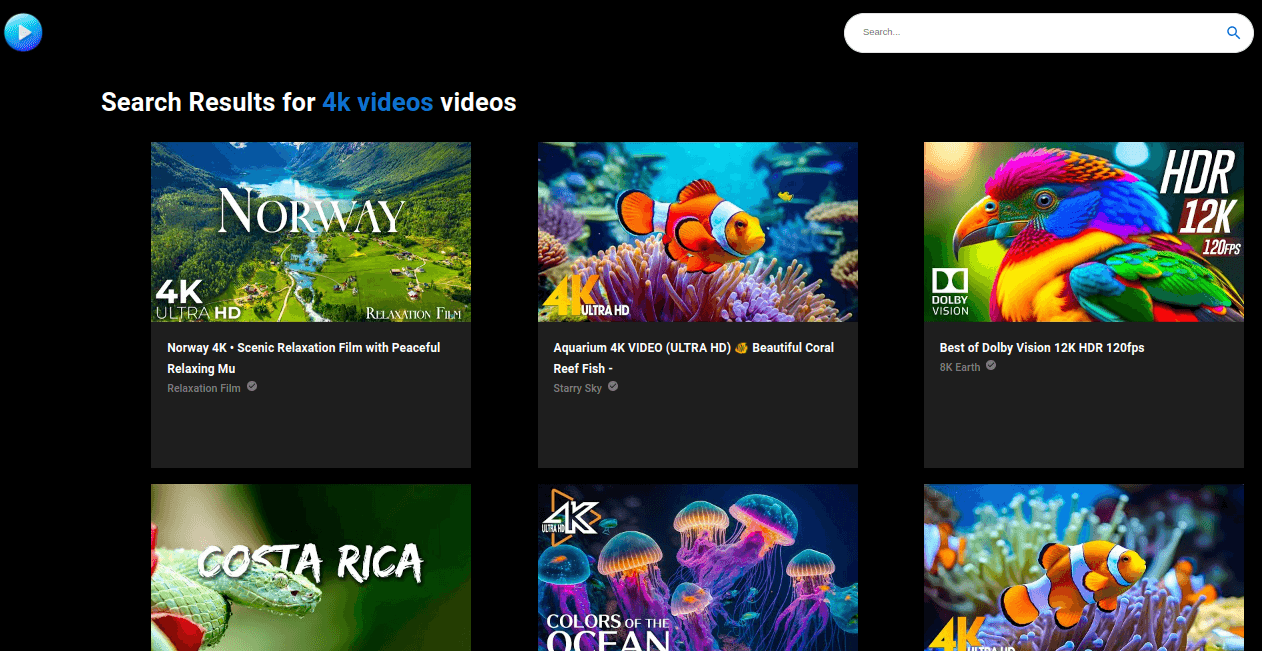This screenshot has height=651, width=1262.
Task: Open the Aquarium clownfish video thumbnail
Action: point(697,232)
